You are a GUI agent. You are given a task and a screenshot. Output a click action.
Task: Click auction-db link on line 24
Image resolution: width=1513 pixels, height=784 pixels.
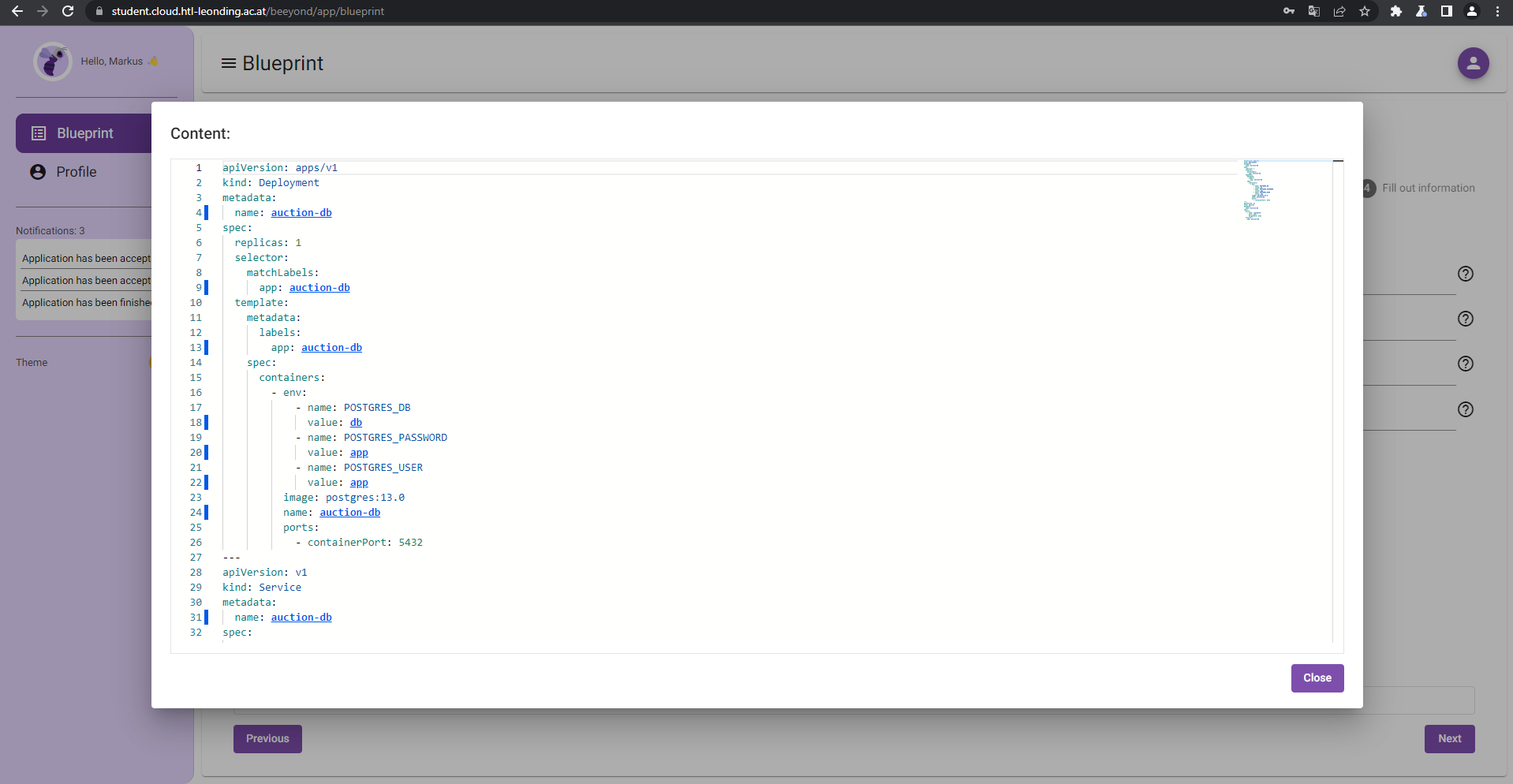coord(349,513)
